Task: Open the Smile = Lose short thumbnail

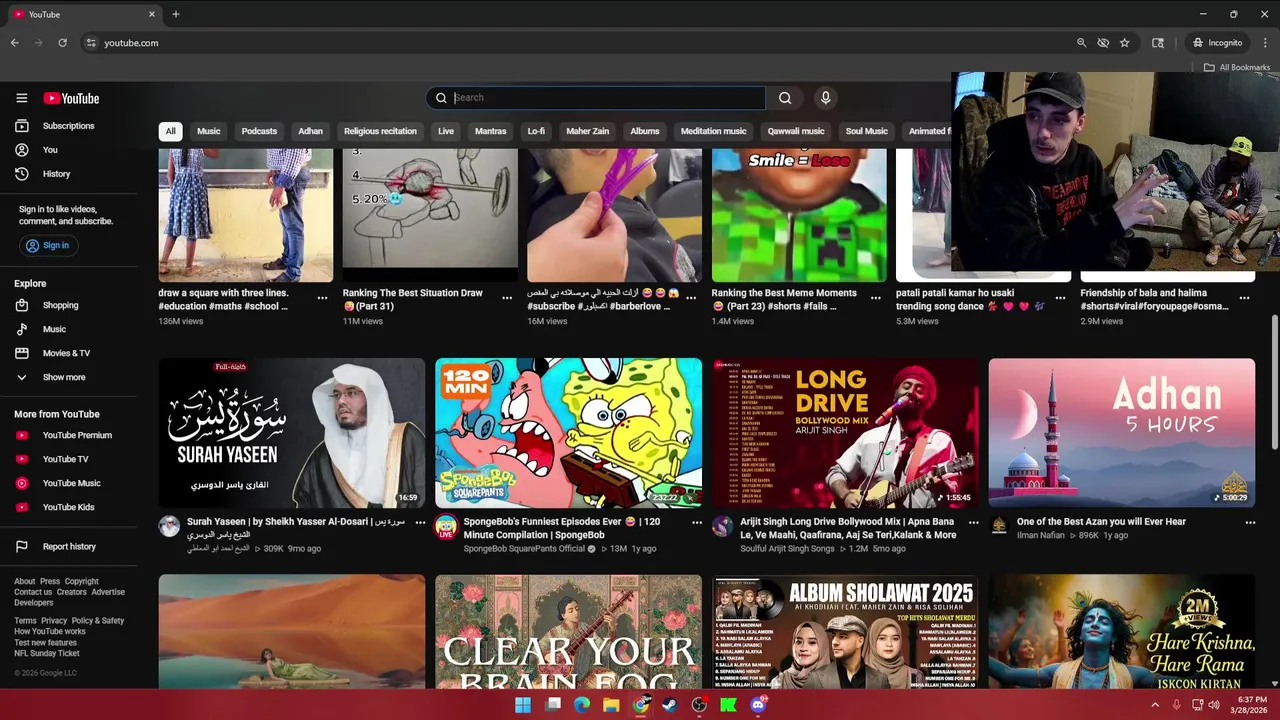Action: [799, 215]
